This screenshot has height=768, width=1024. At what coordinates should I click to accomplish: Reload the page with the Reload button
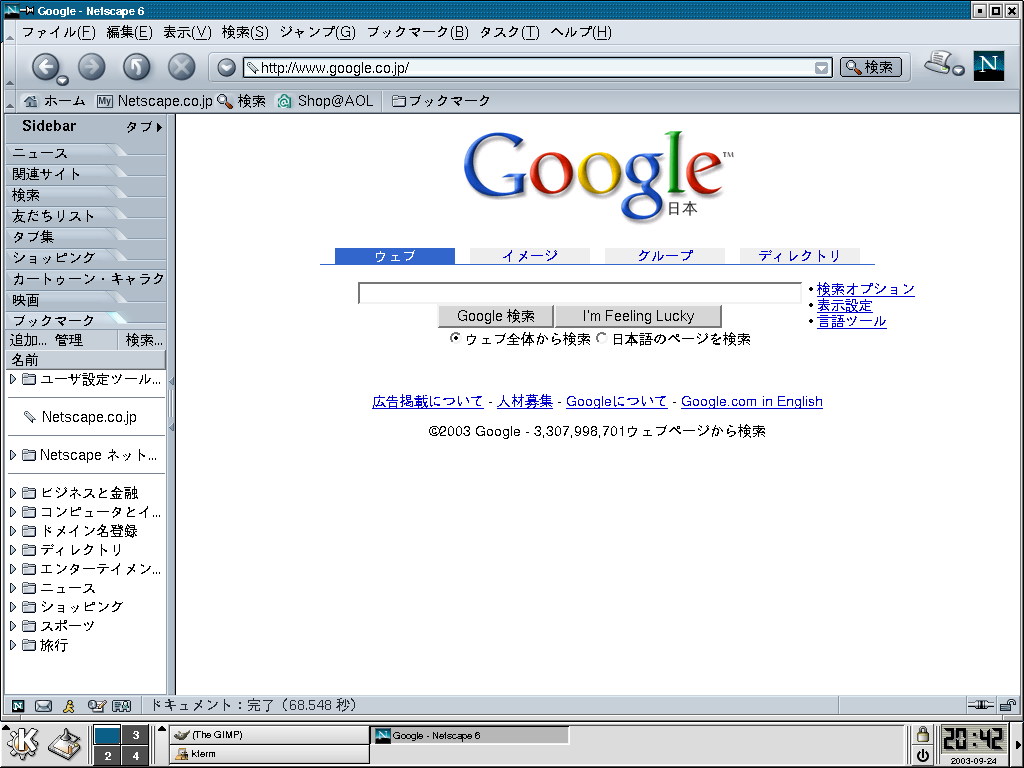coord(136,66)
